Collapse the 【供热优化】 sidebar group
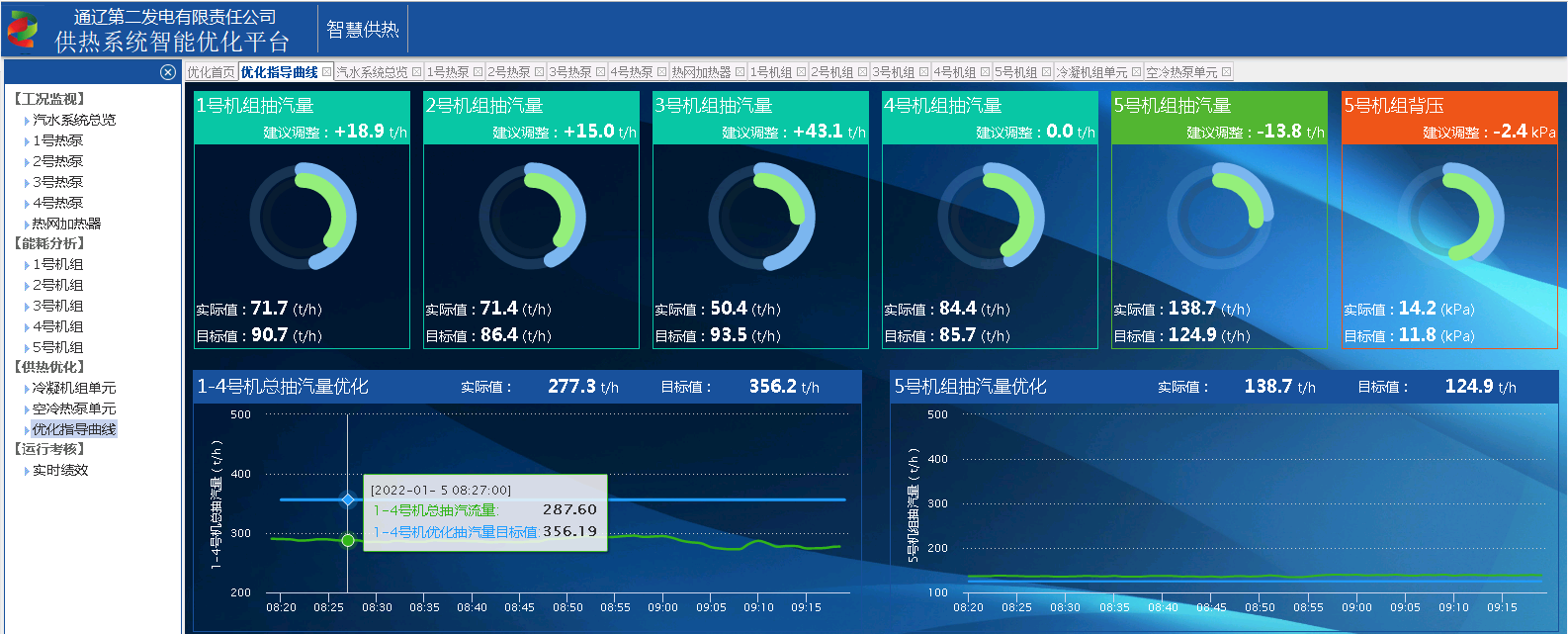Image resolution: width=1568 pixels, height=634 pixels. pyautogui.click(x=49, y=367)
